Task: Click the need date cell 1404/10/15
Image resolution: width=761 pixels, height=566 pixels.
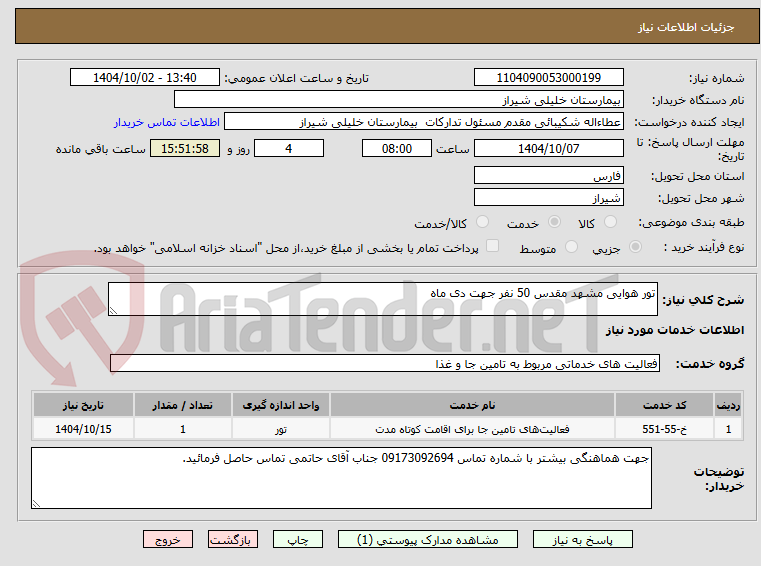Action: [x=83, y=429]
